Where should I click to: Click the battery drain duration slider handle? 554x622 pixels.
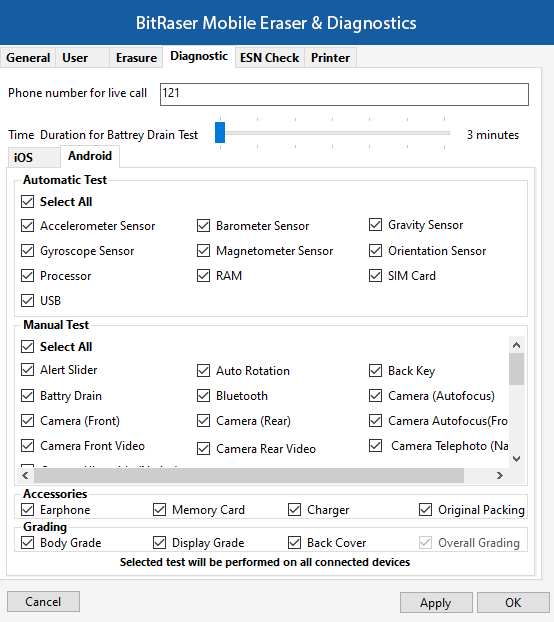click(220, 132)
